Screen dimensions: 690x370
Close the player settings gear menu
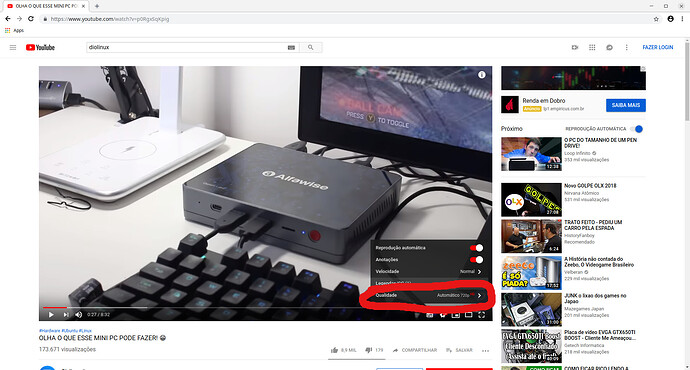point(443,315)
